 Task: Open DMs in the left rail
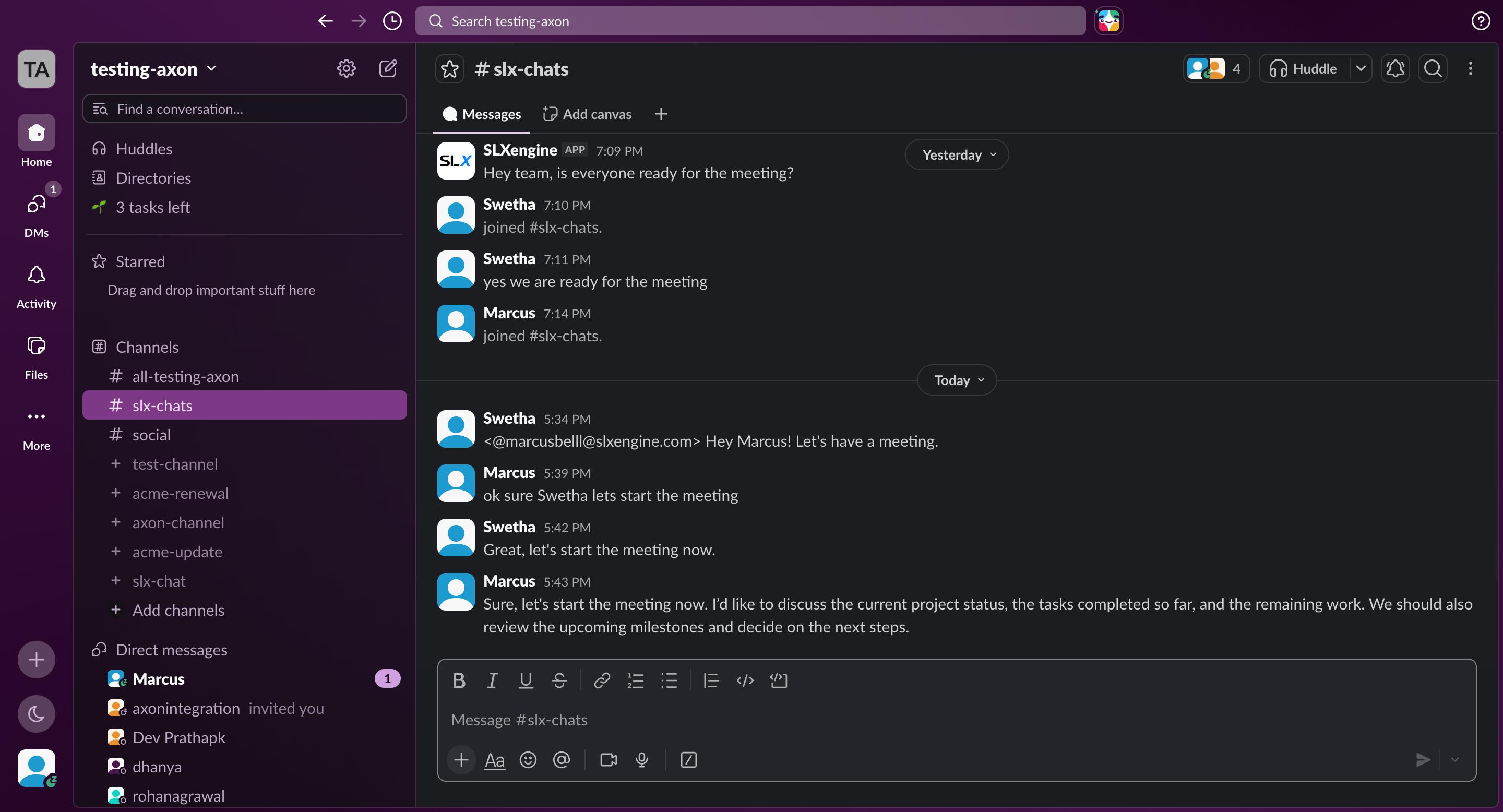tap(36, 213)
